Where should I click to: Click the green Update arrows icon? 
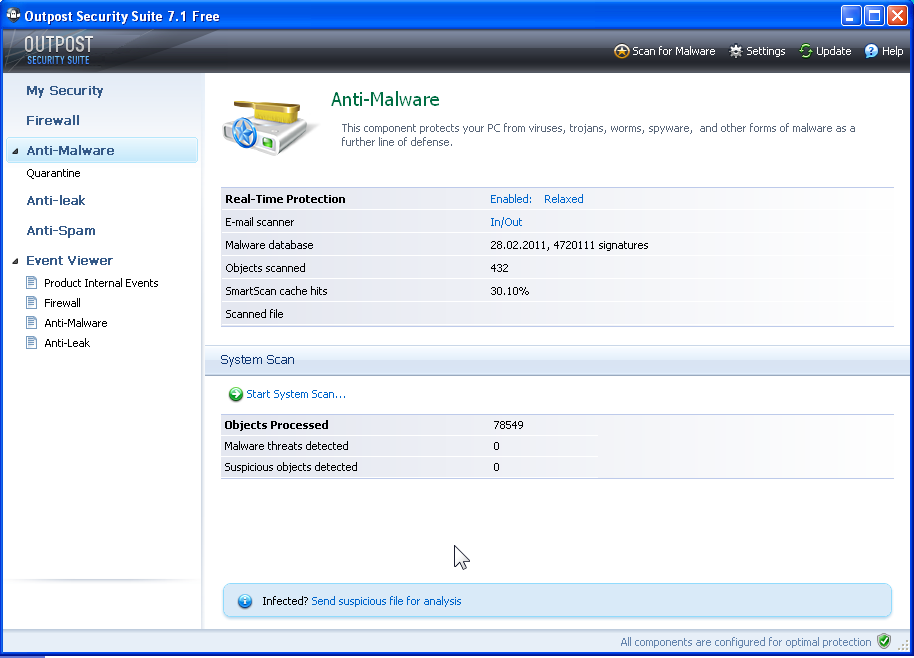pyautogui.click(x=806, y=51)
